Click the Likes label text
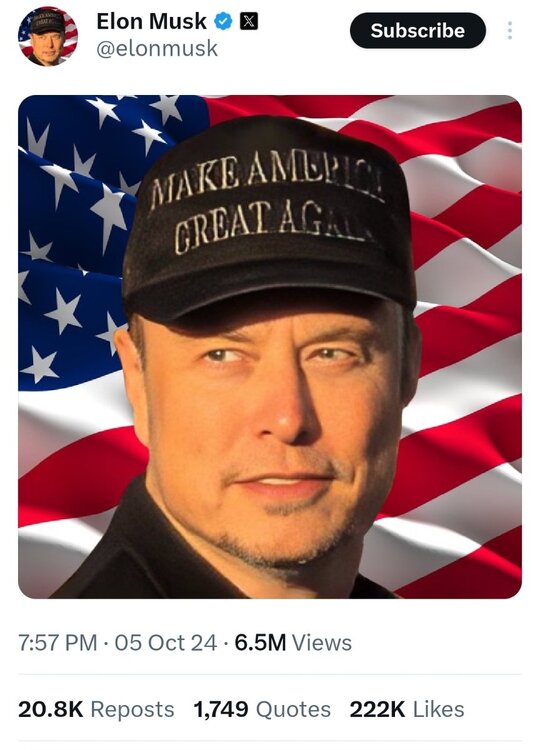This screenshot has width=540, height=750. [439, 709]
